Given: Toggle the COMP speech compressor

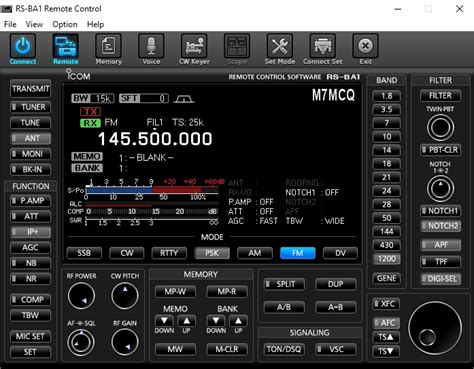Looking at the screenshot, I should coord(30,300).
